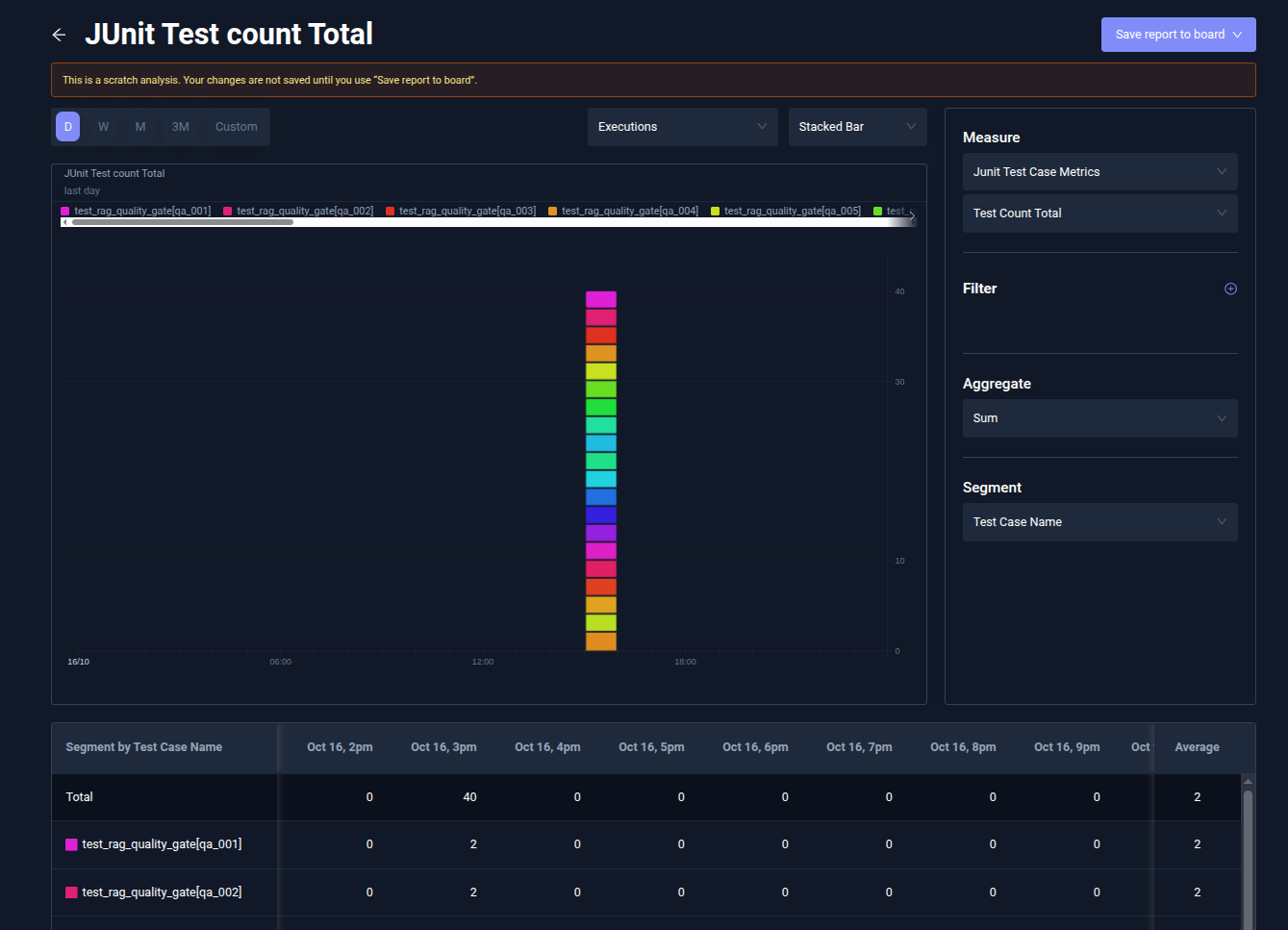Select the 3M time range
The height and width of the screenshot is (930, 1288).
pos(181,127)
